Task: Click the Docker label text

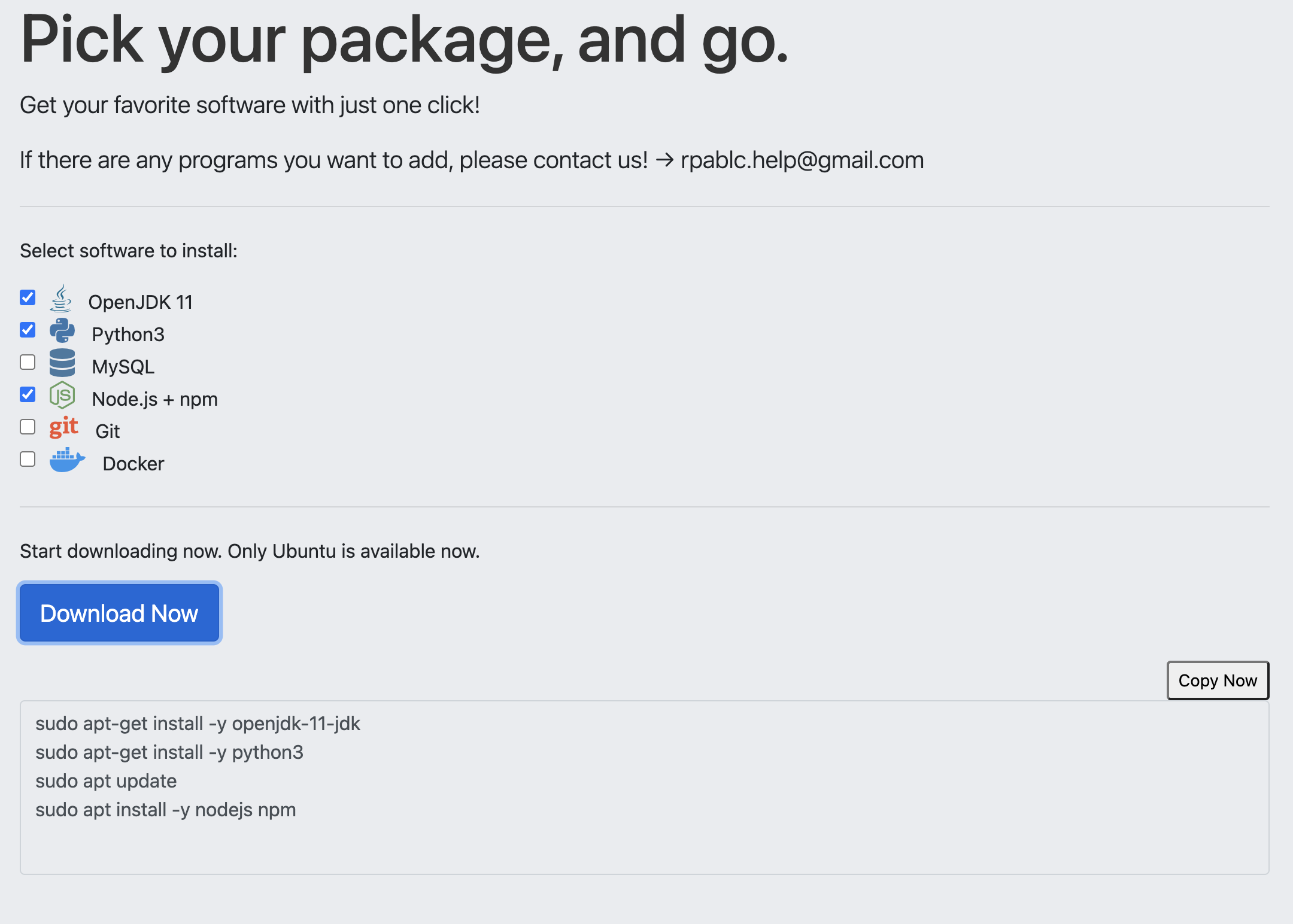Action: click(133, 464)
